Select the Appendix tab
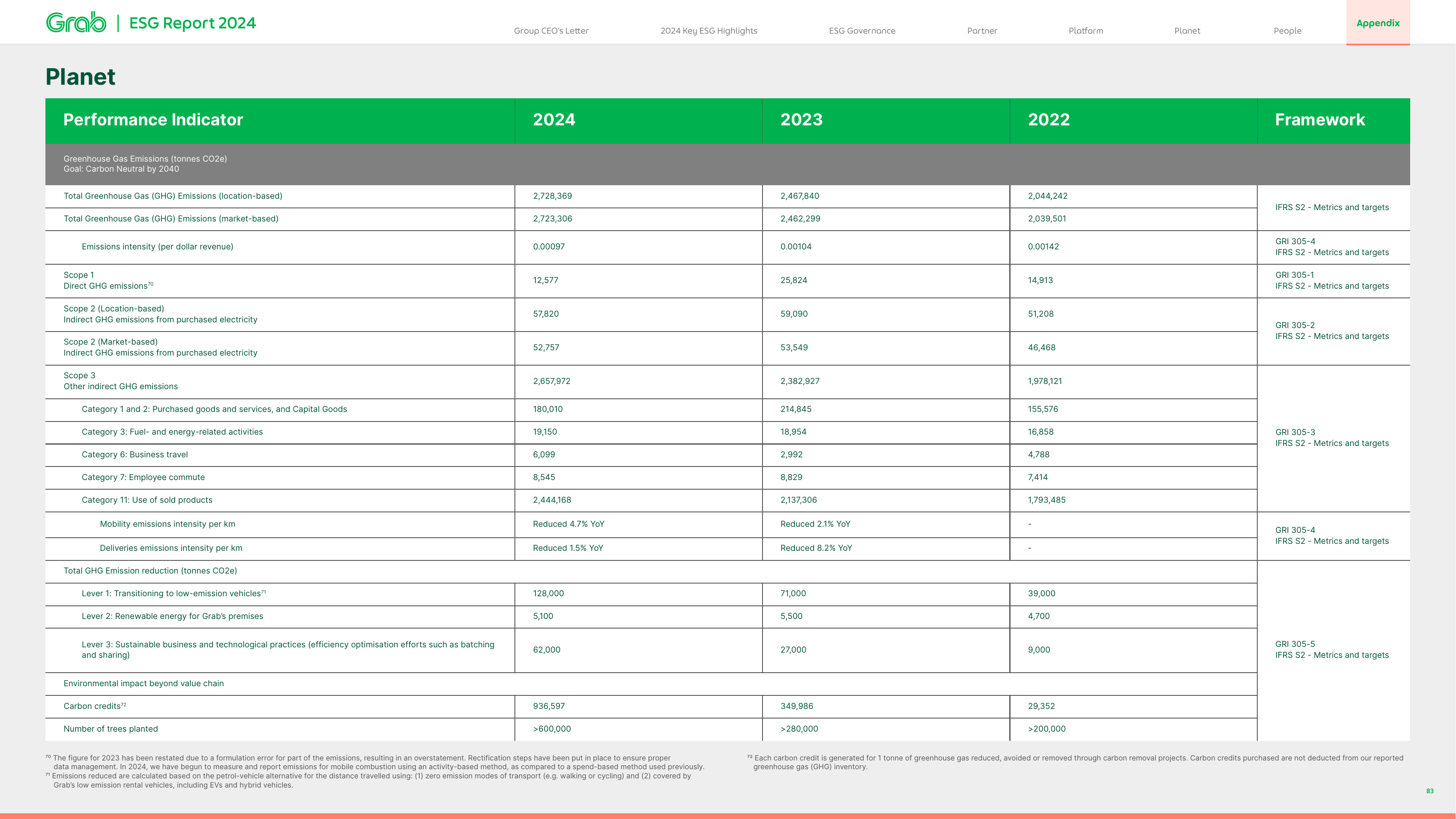Screen dimensions: 1456x819 pyautogui.click(x=1378, y=23)
